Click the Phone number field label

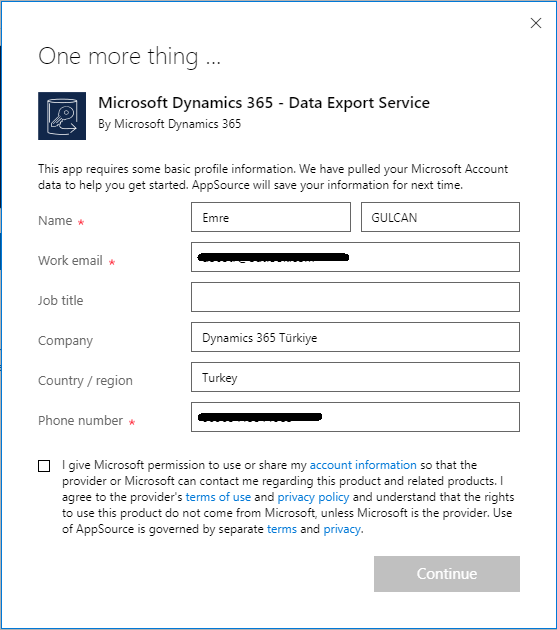pos(80,421)
